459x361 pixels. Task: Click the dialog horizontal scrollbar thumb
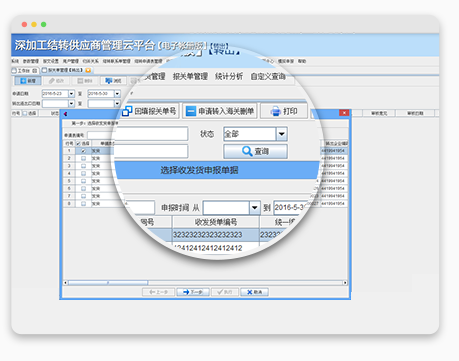coord(108,283)
